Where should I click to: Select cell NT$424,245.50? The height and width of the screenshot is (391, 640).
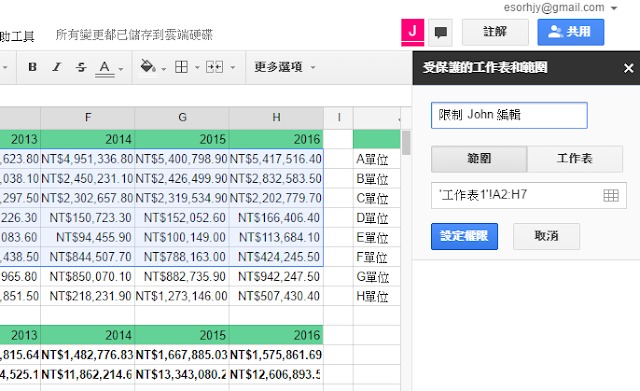(276, 257)
